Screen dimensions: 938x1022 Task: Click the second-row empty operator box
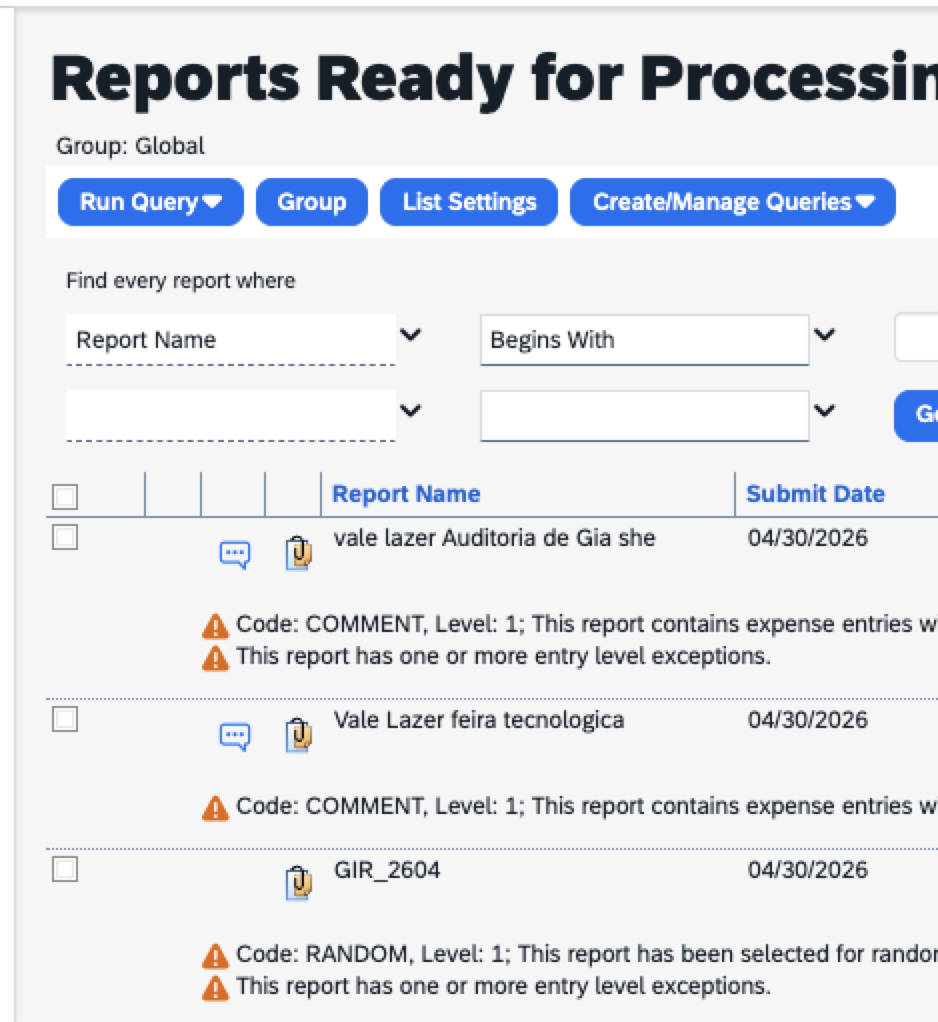click(x=645, y=416)
